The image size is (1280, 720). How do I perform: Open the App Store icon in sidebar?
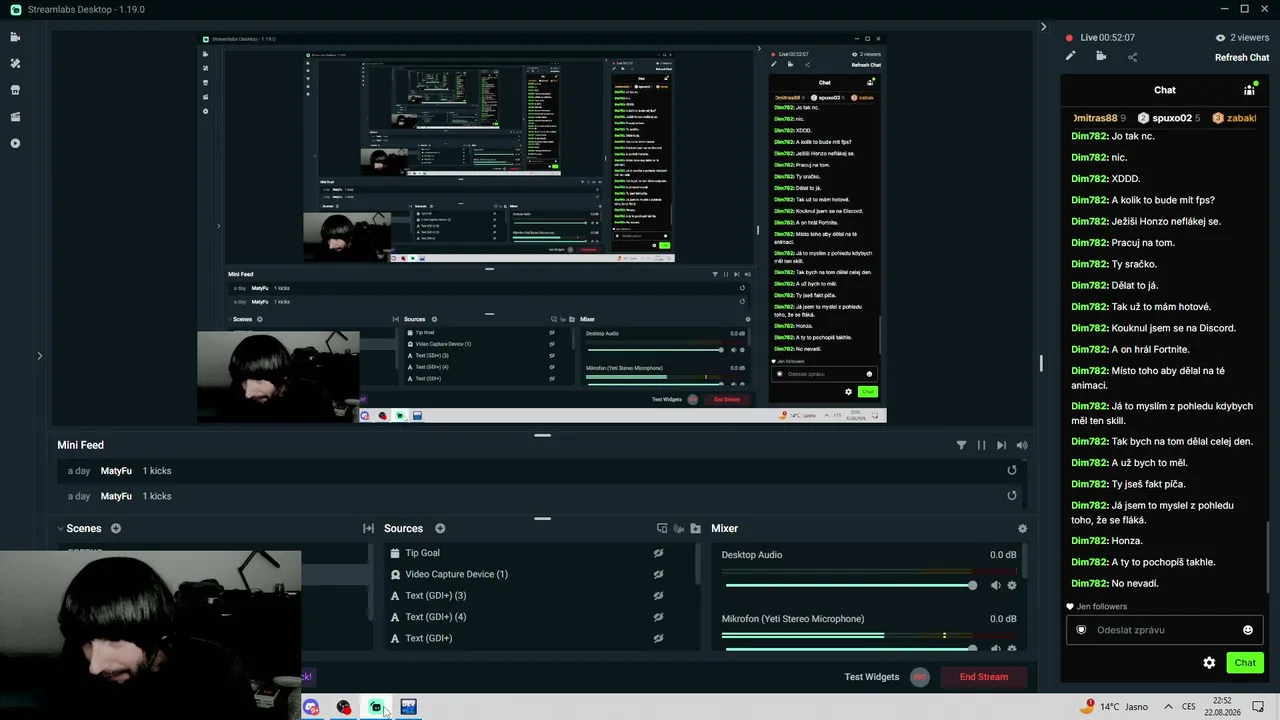[15, 90]
